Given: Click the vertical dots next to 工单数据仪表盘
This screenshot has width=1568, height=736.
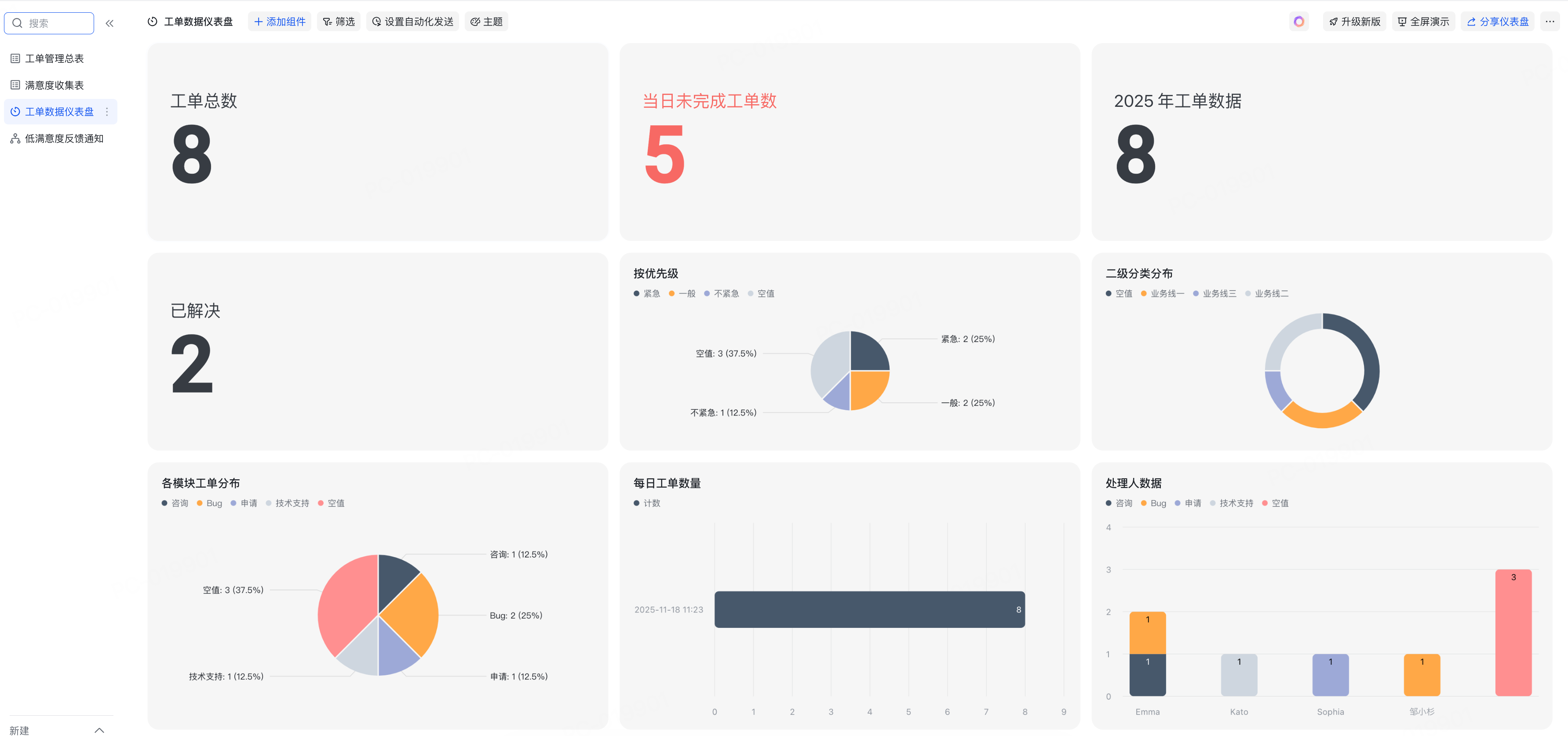Looking at the screenshot, I should pyautogui.click(x=107, y=111).
